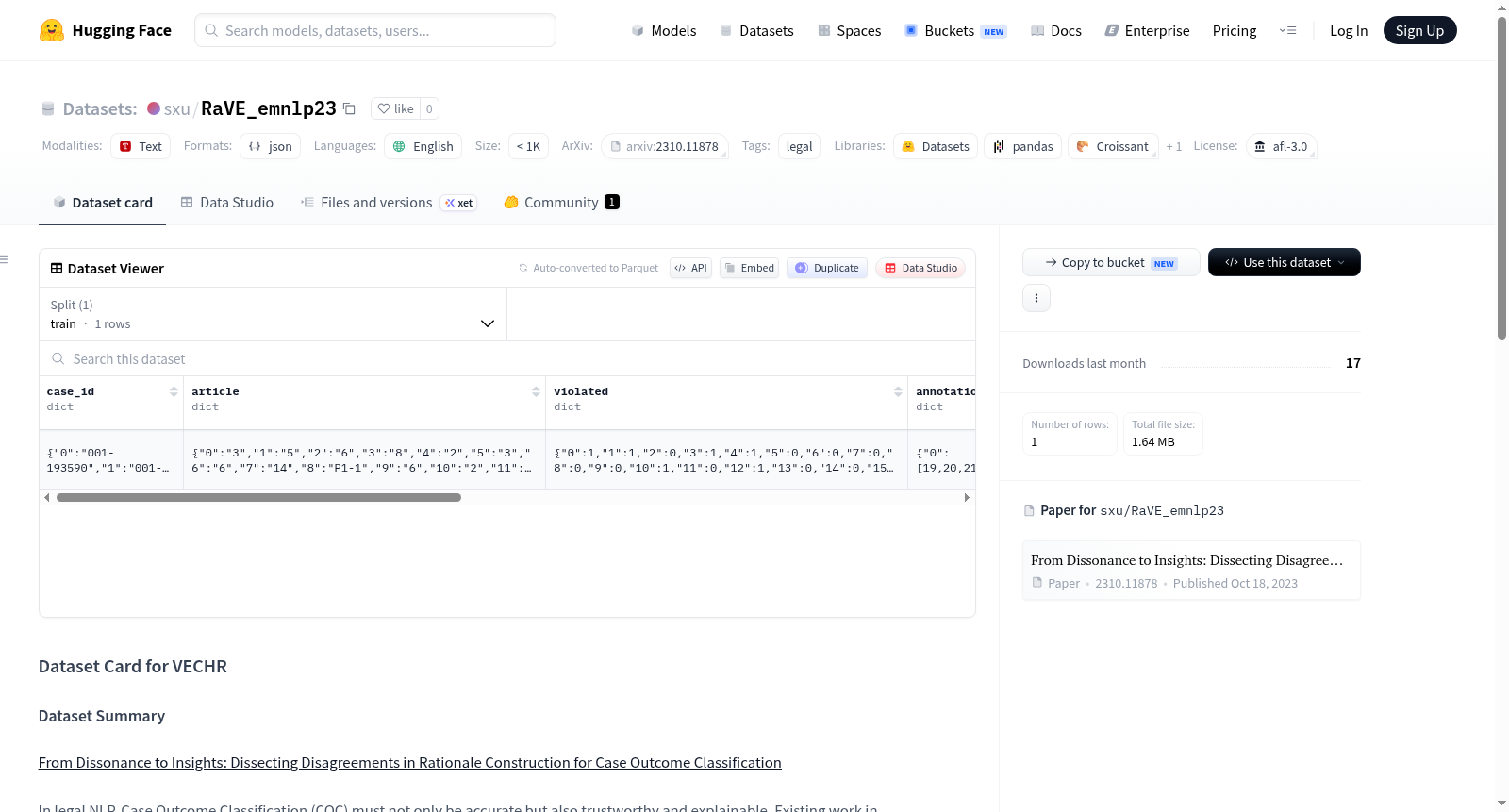Click the pandas library tag
1509x812 pixels.
1023,146
